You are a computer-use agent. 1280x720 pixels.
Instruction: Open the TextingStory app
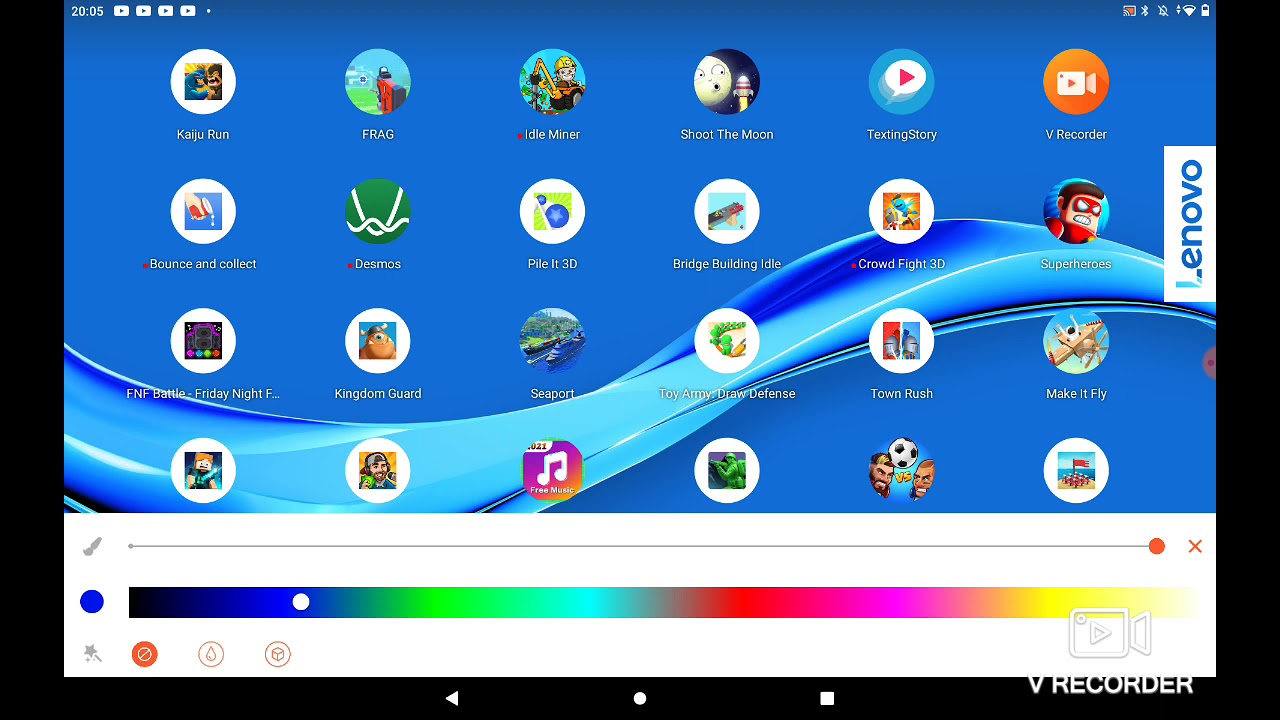(x=902, y=82)
